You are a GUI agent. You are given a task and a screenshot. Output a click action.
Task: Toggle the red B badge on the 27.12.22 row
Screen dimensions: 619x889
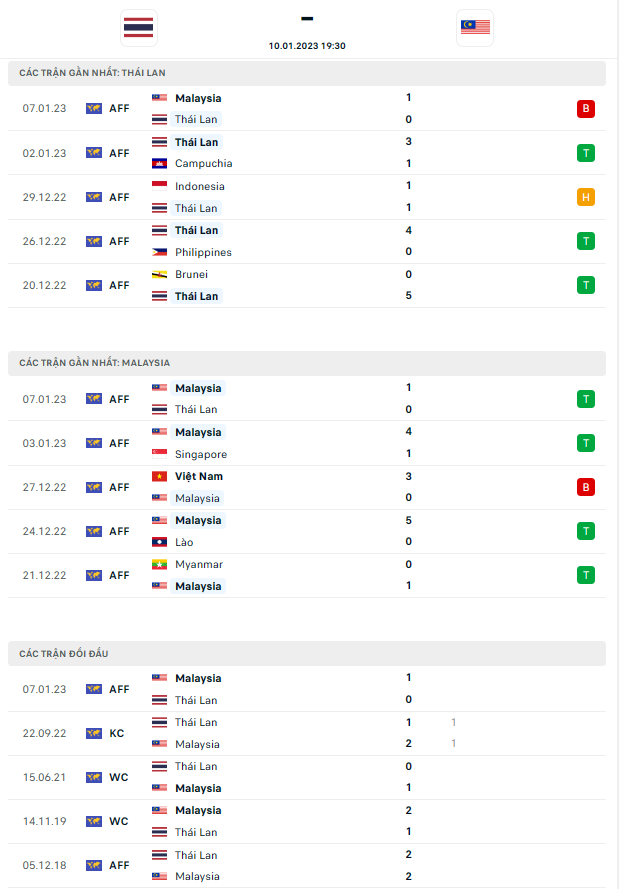586,487
